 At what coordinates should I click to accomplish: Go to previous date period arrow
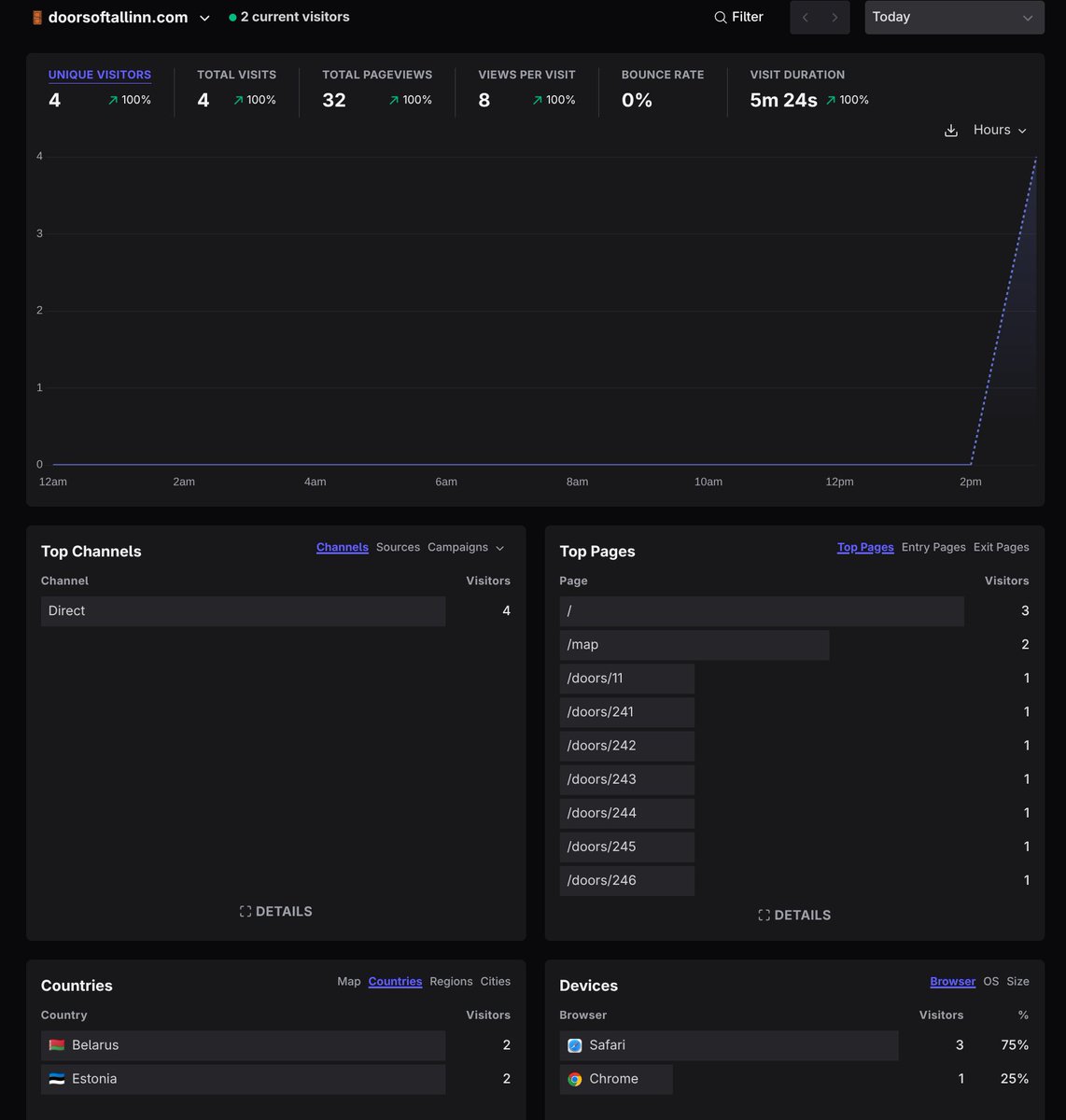pyautogui.click(x=805, y=18)
